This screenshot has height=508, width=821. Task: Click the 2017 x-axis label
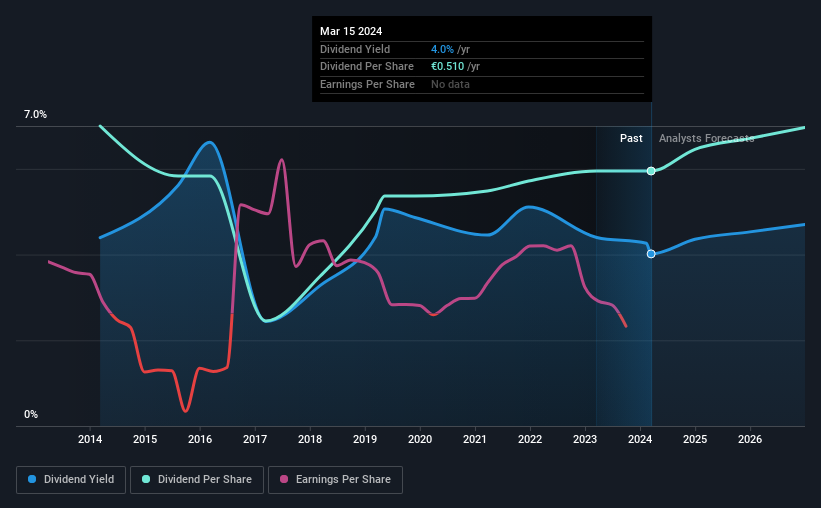(255, 439)
